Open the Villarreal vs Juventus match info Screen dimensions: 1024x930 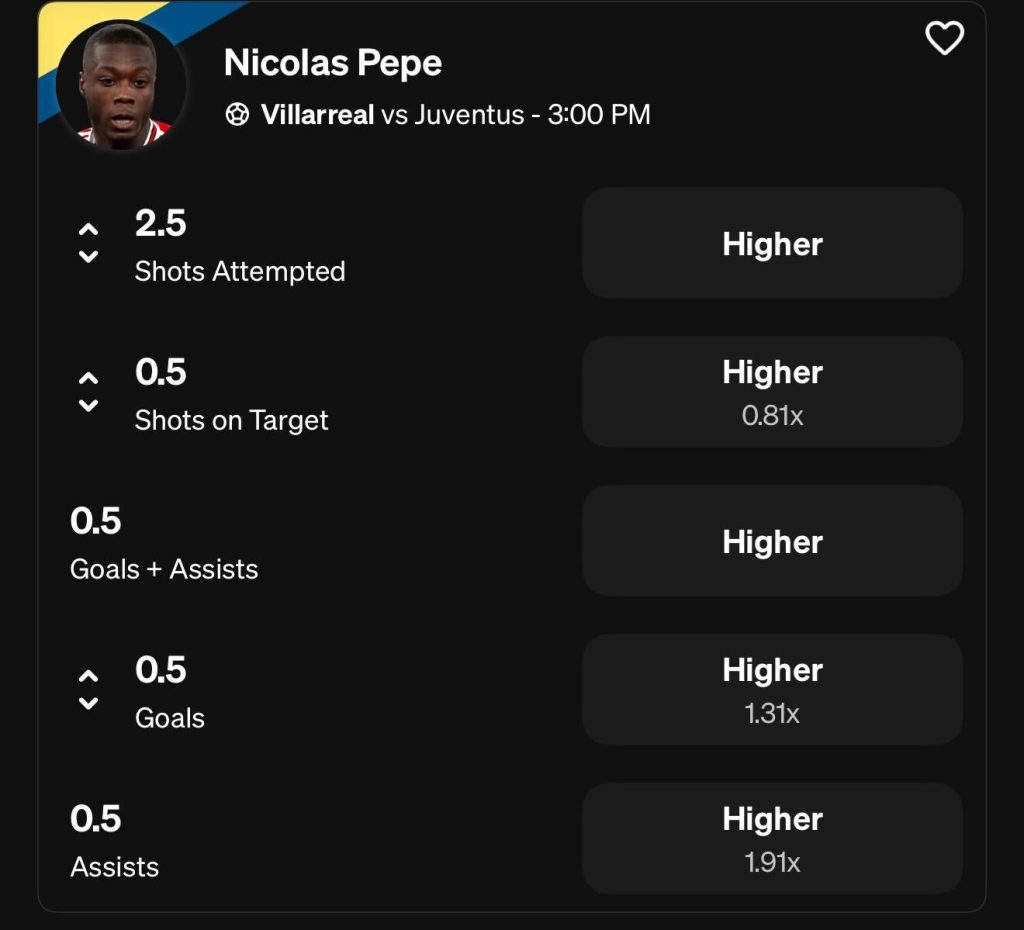tap(455, 115)
